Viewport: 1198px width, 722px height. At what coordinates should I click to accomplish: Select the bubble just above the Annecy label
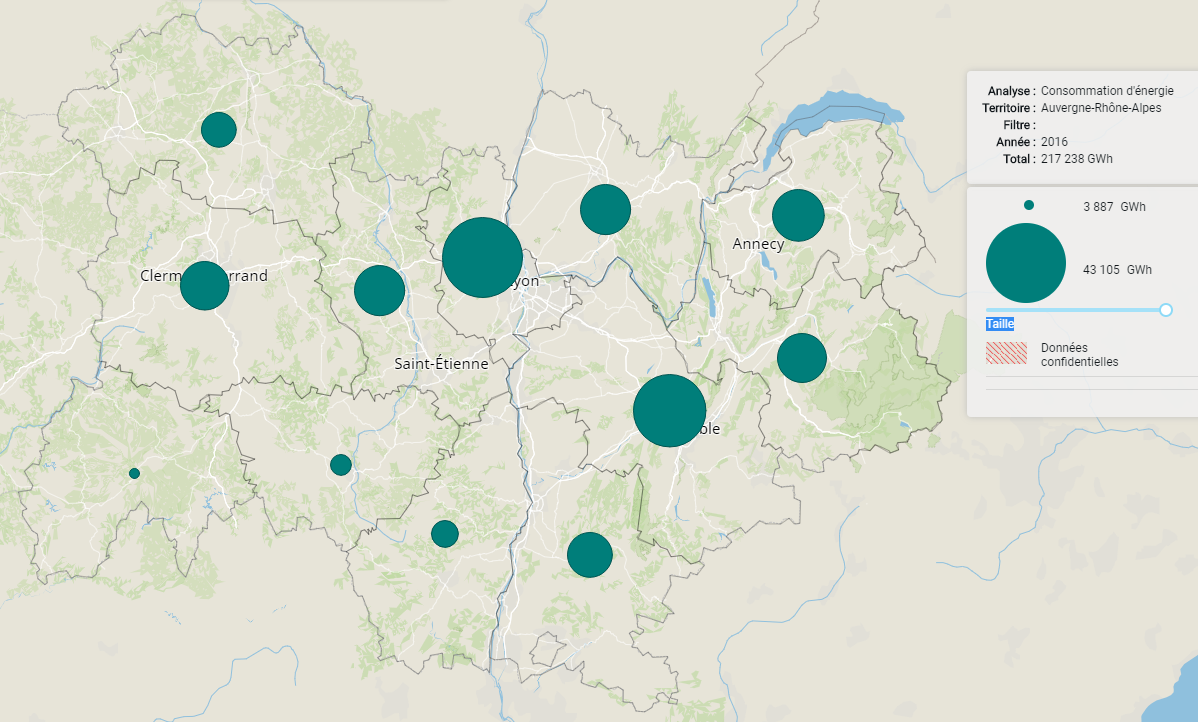click(798, 215)
